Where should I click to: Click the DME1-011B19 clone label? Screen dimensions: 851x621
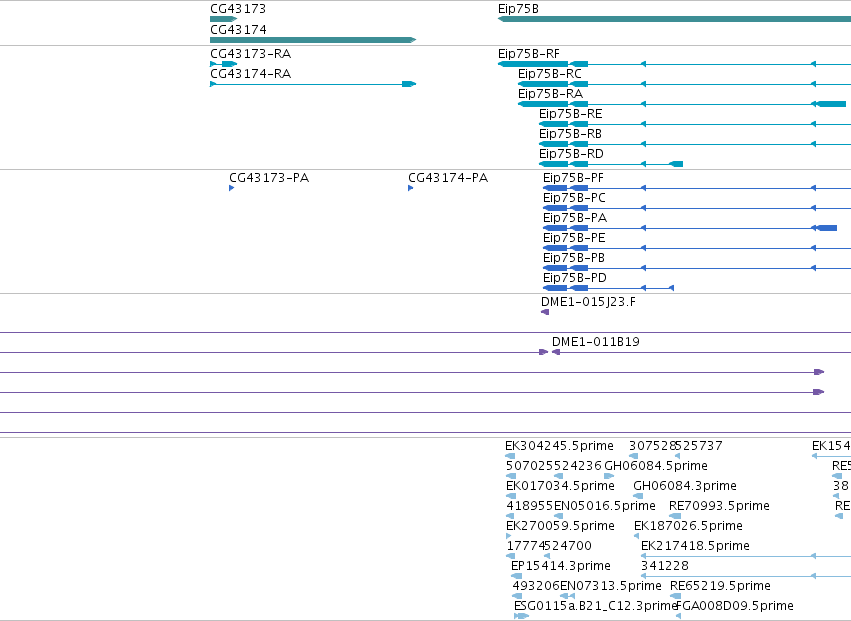pos(596,342)
